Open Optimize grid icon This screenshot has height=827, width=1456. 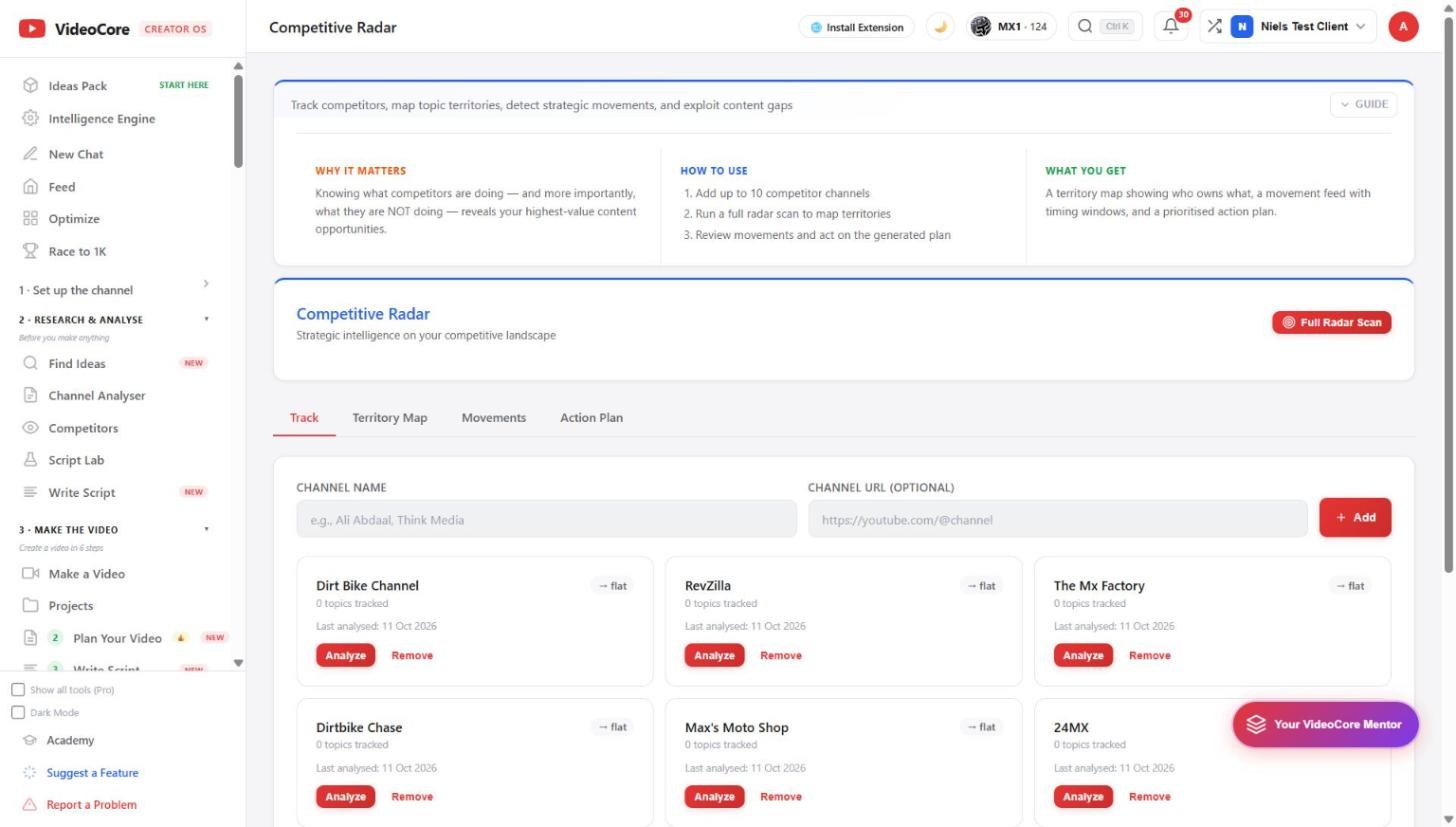pos(30,219)
